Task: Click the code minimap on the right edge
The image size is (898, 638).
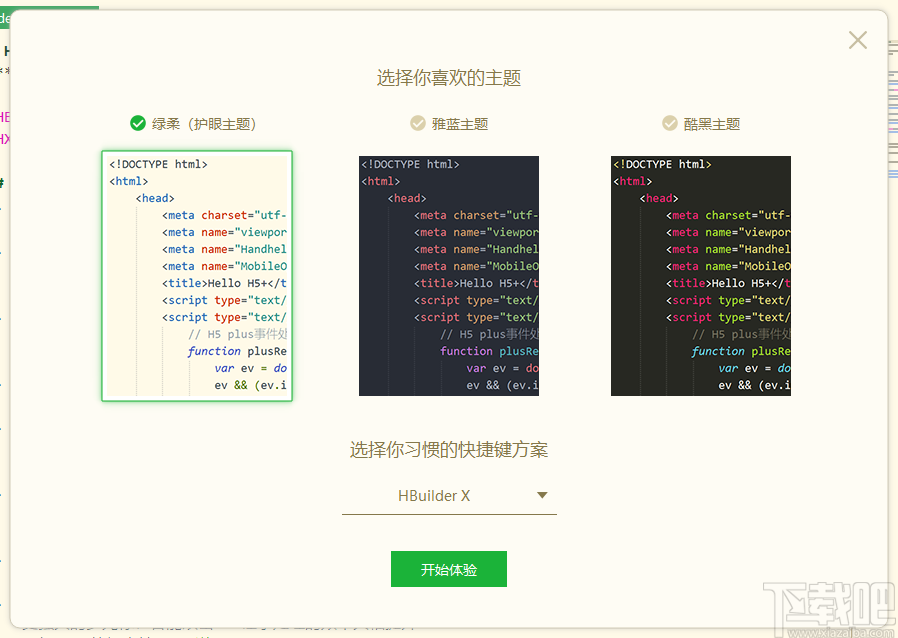Action: [885, 120]
